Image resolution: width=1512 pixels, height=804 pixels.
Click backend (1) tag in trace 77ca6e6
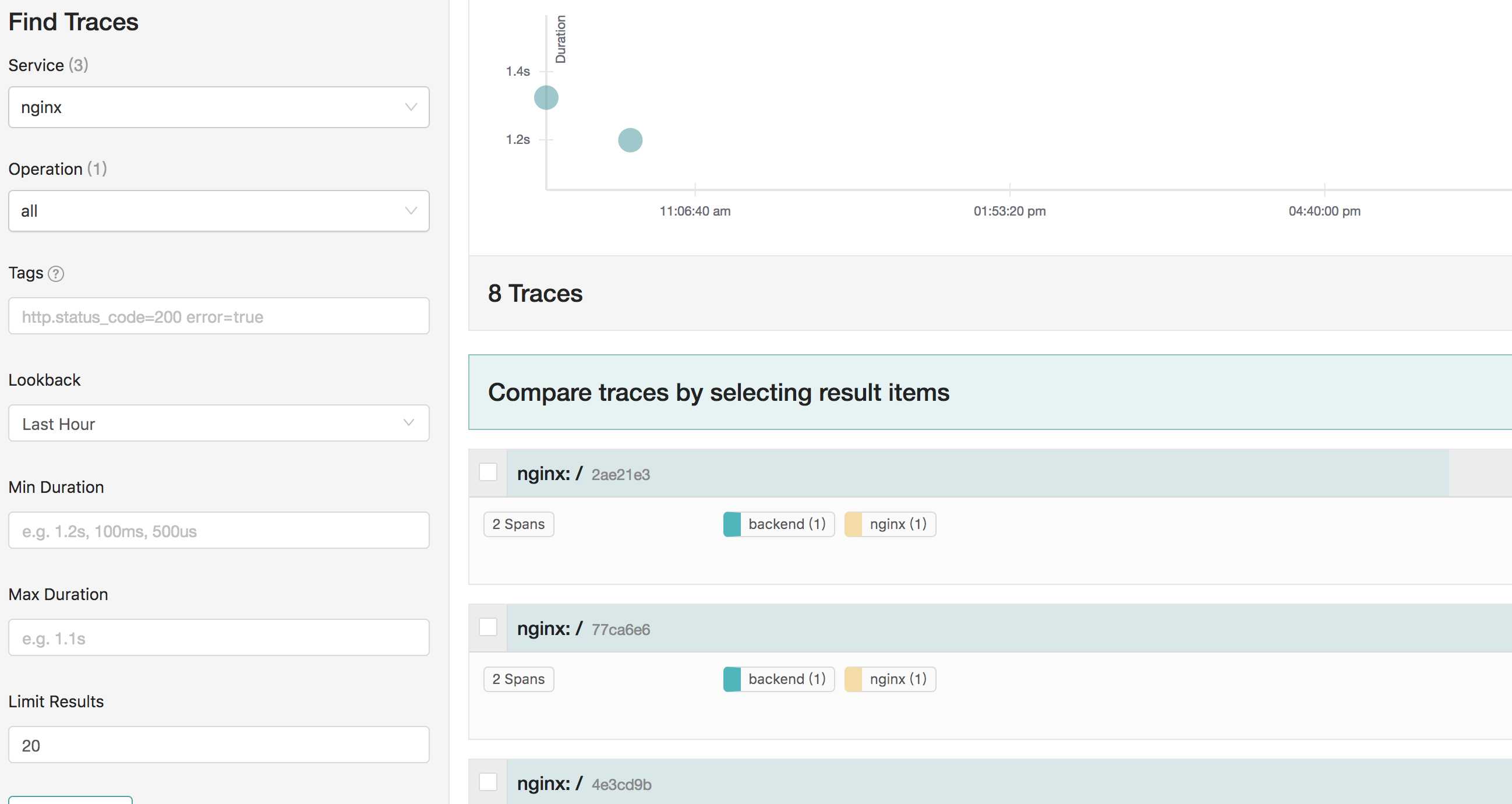pos(779,679)
